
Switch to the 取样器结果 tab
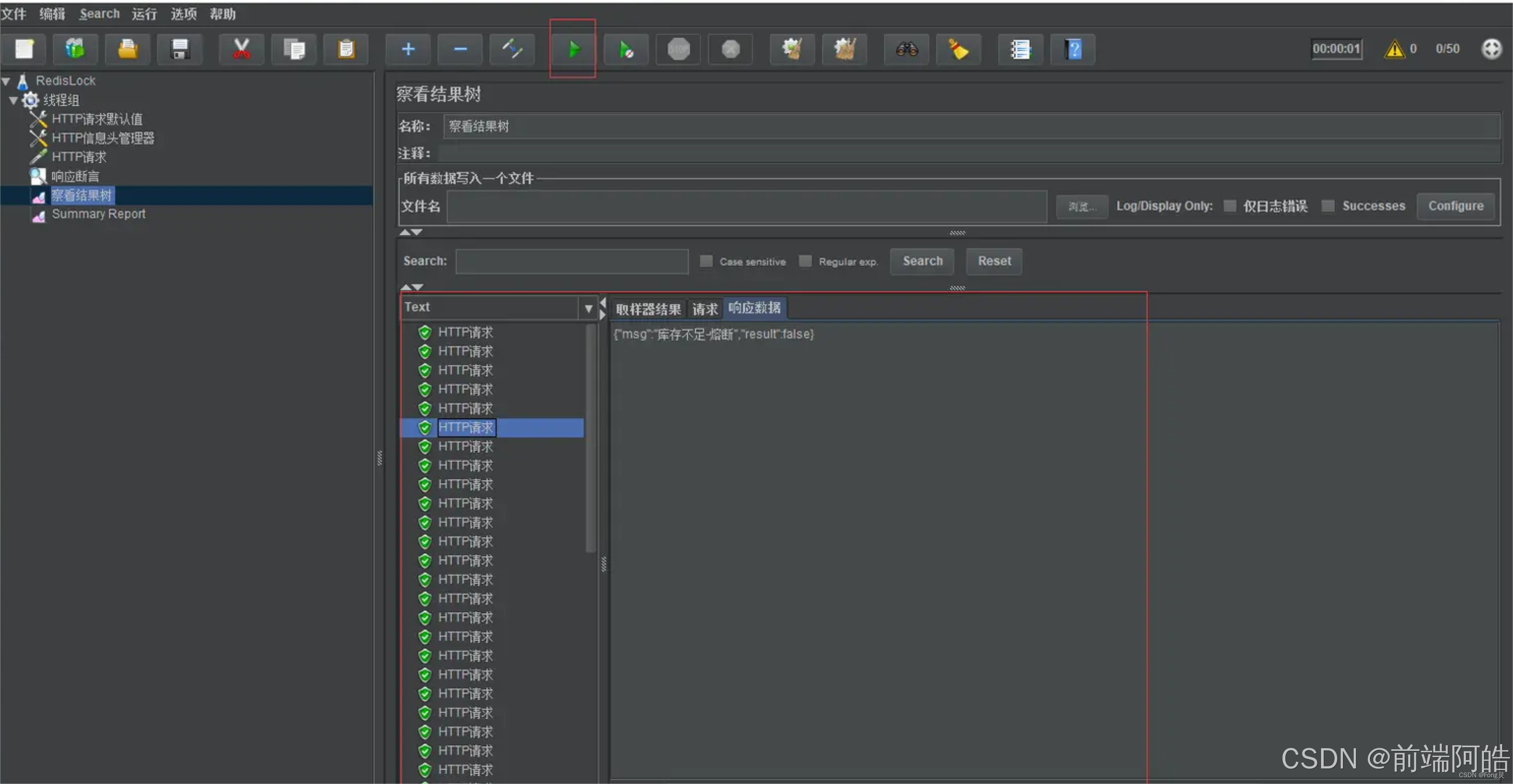point(648,309)
